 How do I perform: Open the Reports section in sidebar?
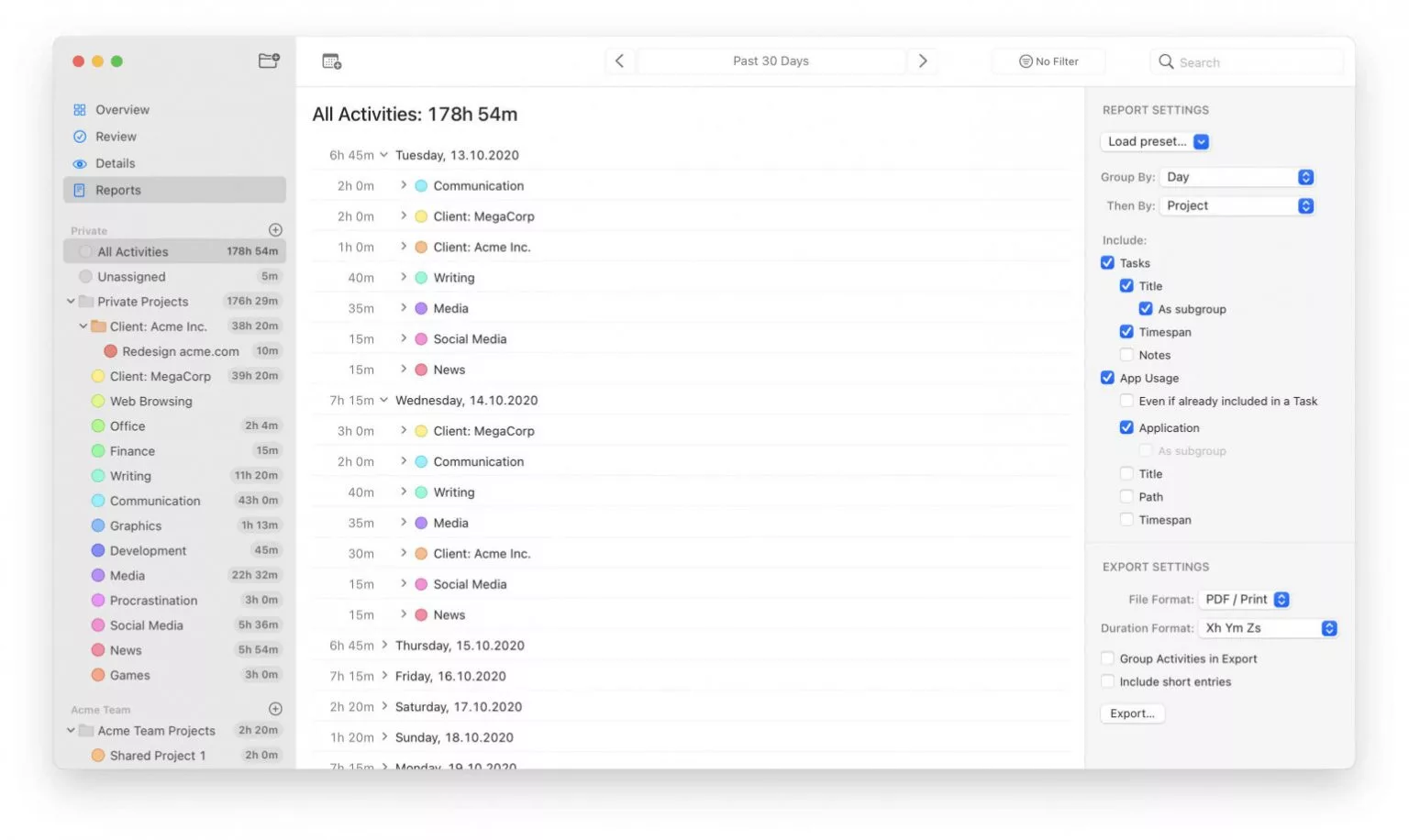point(118,190)
